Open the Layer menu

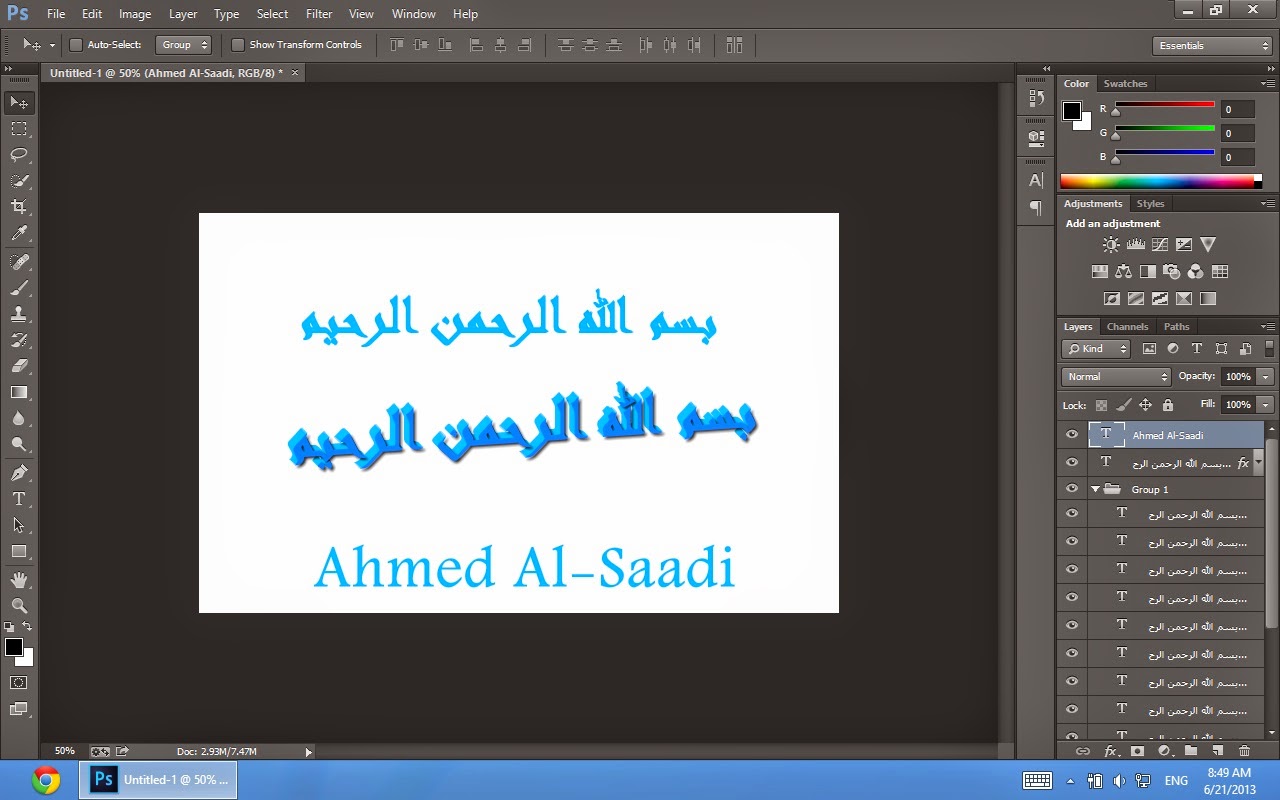click(183, 14)
